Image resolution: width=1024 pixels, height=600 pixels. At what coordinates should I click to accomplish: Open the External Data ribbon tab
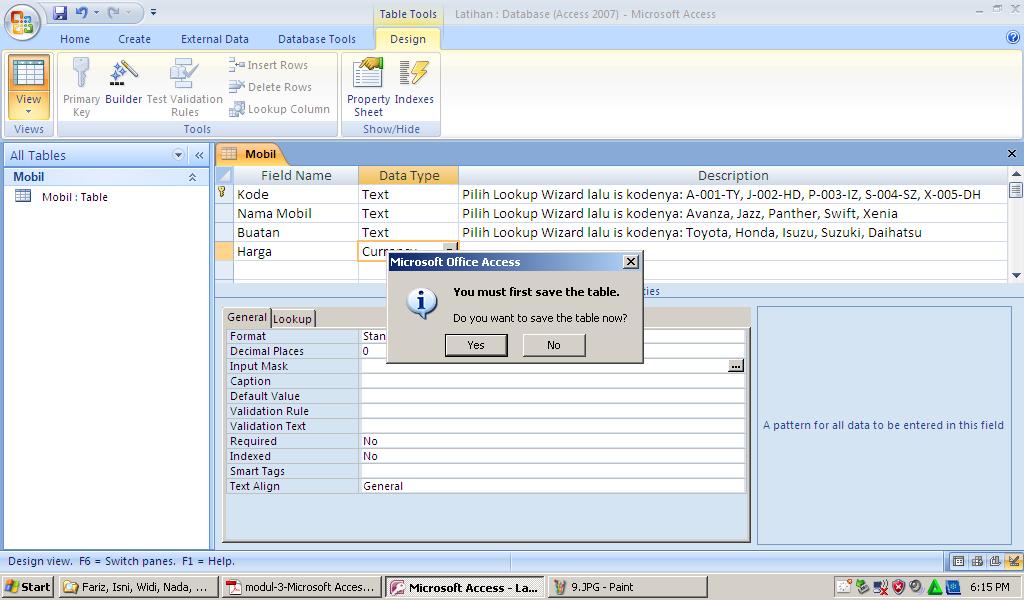tap(215, 39)
